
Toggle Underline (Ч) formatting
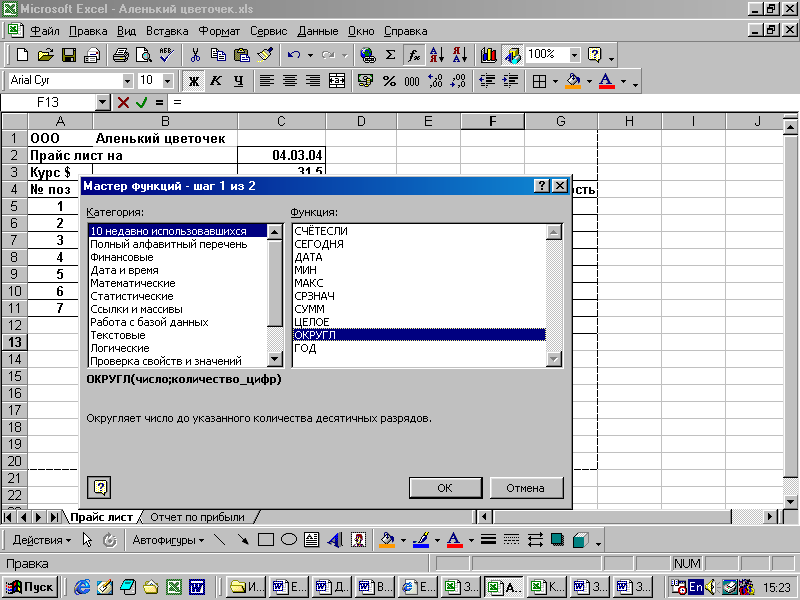pos(238,81)
